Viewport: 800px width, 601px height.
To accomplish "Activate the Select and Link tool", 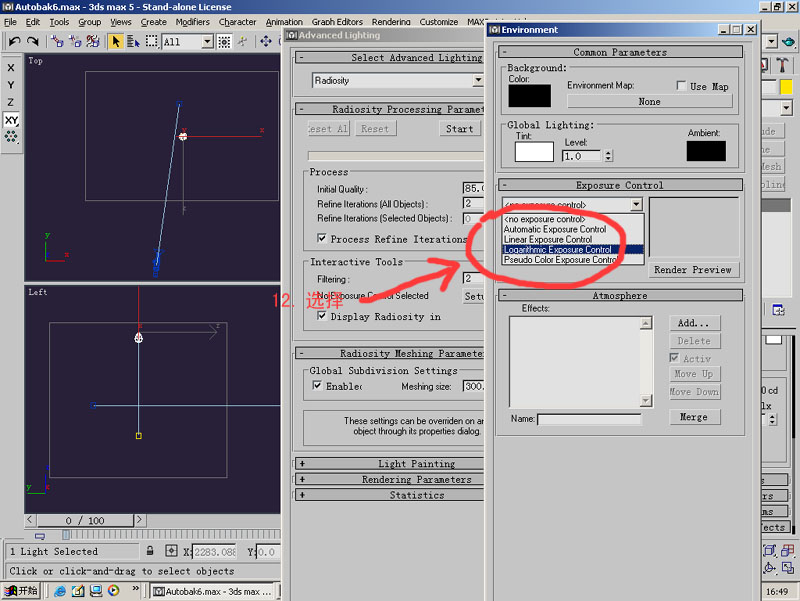I will pos(57,41).
